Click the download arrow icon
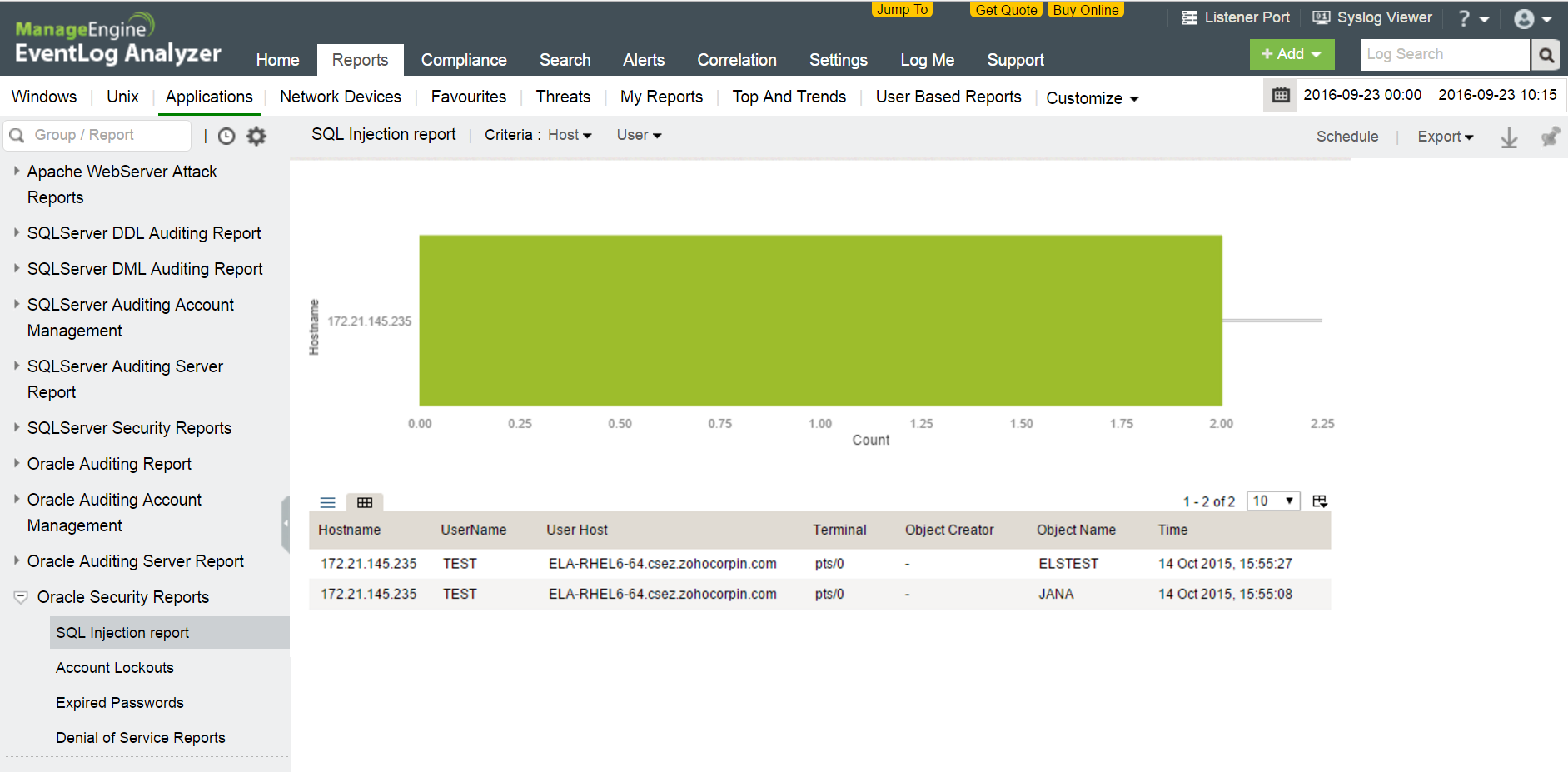The width and height of the screenshot is (1568, 772). click(x=1509, y=137)
